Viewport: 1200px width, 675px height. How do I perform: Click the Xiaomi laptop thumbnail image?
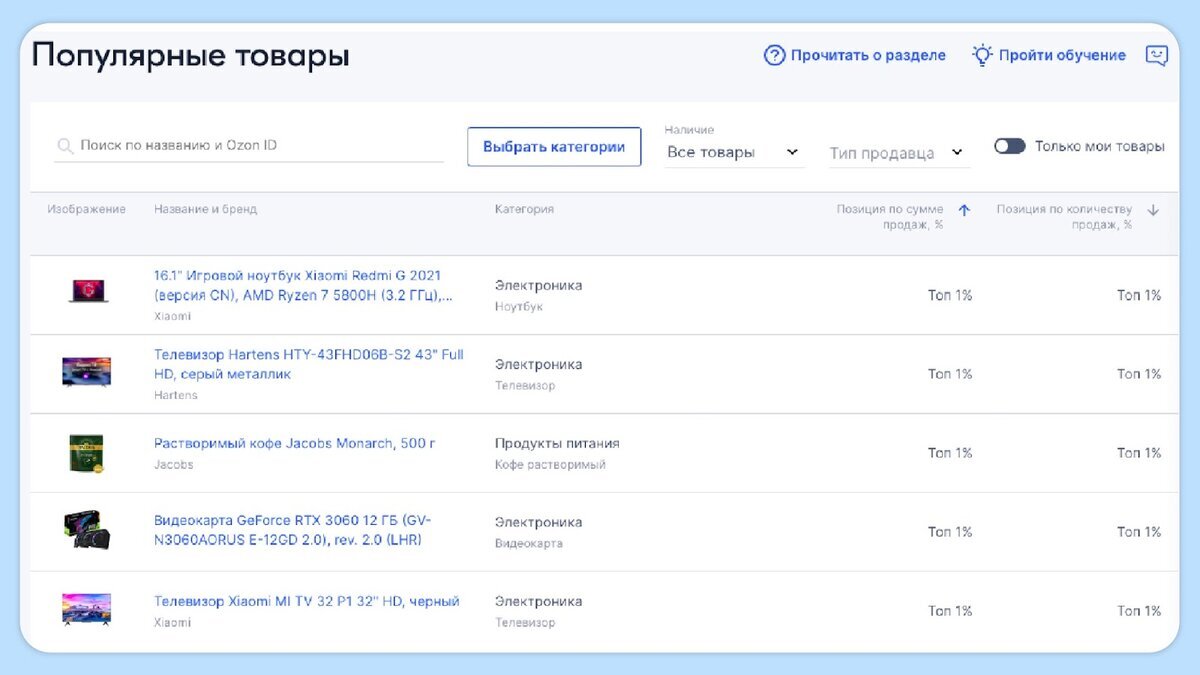(87, 290)
